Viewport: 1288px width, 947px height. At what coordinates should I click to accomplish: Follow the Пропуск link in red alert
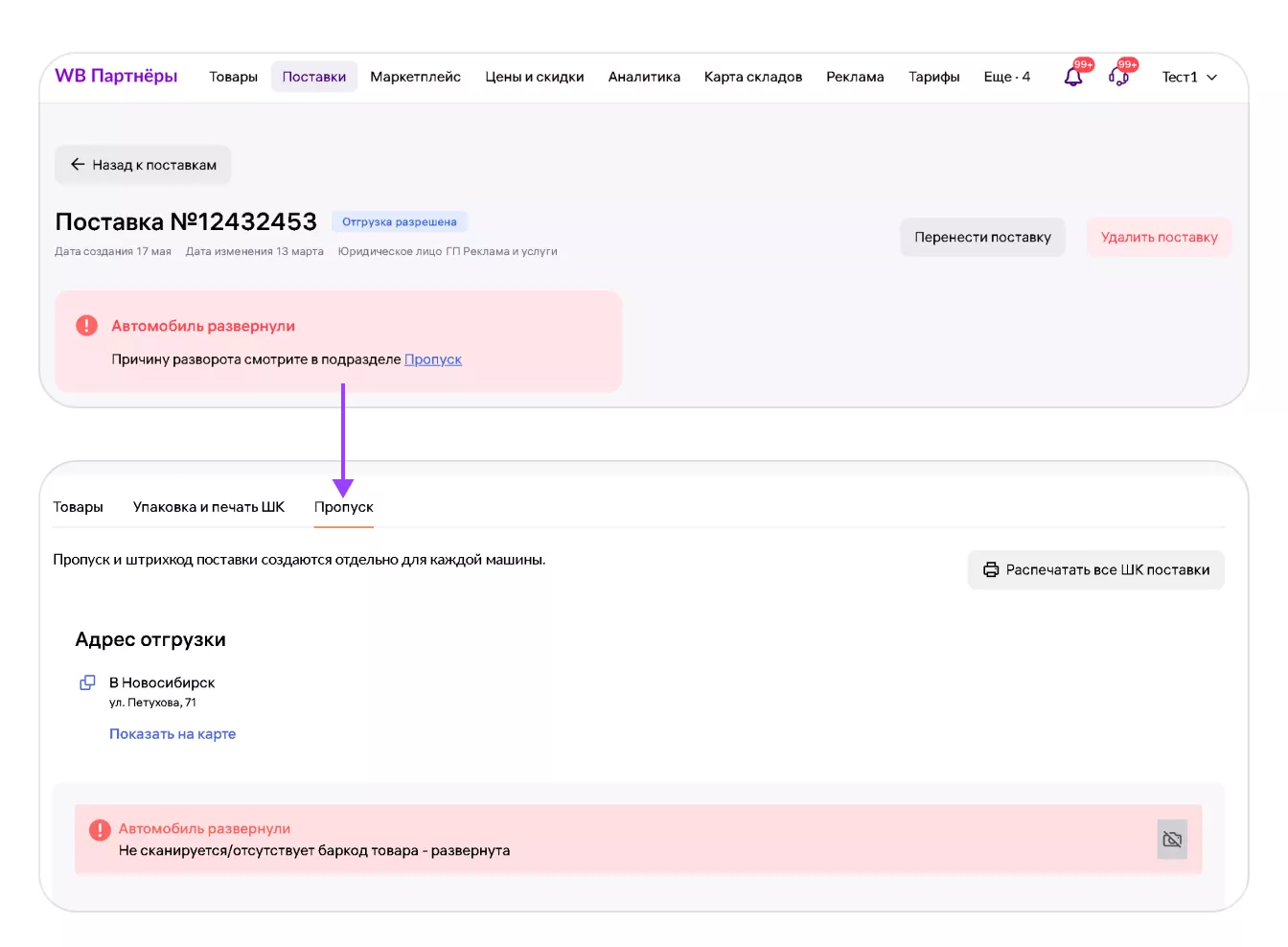coord(432,359)
